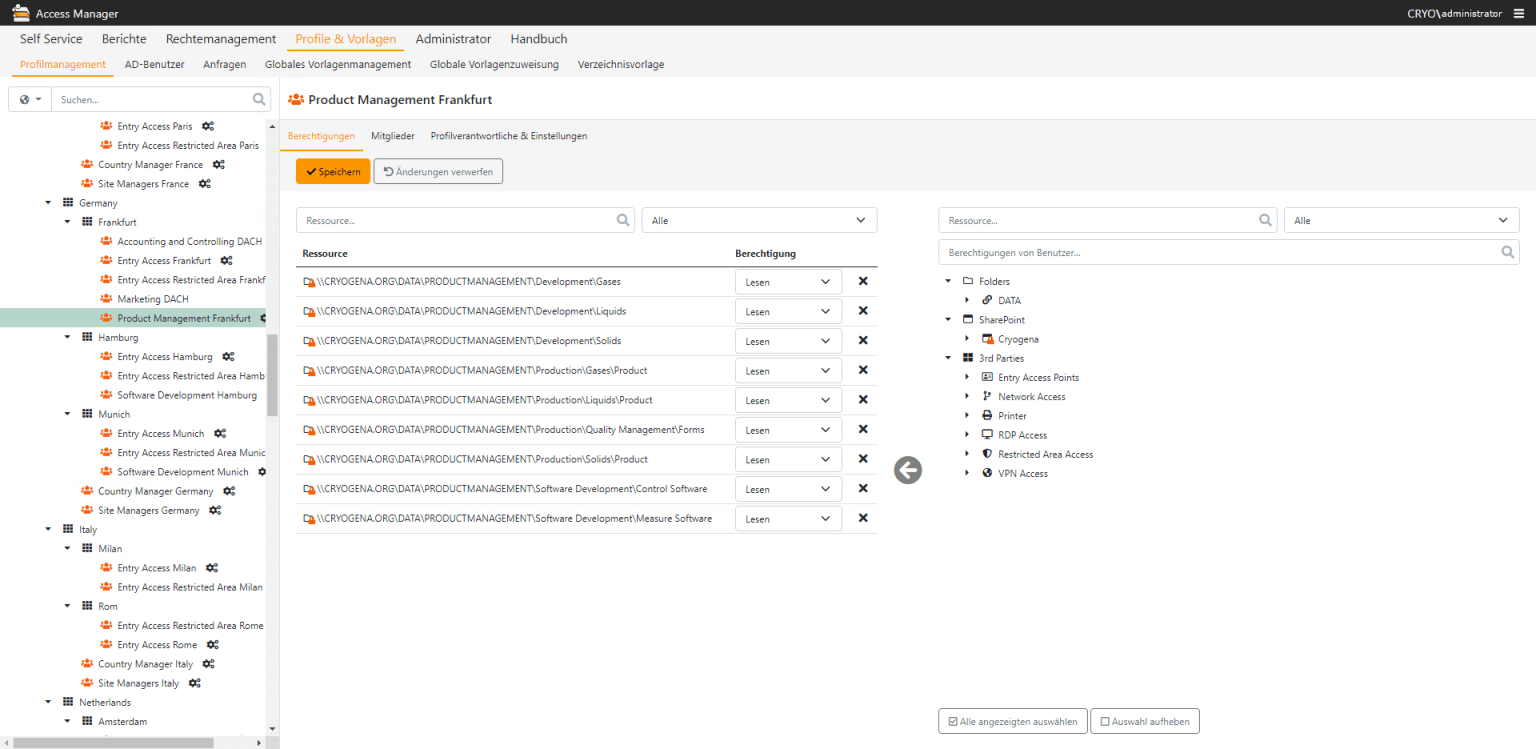This screenshot has width=1536, height=749.
Task: Click the gears icon next to Entry Access Frankfurt
Action: click(226, 261)
